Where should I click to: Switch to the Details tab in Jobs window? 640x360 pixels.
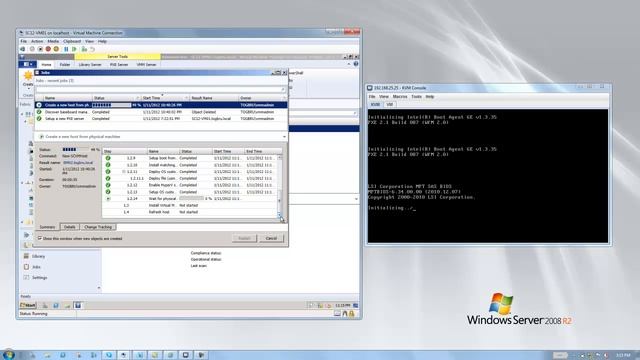click(69, 227)
